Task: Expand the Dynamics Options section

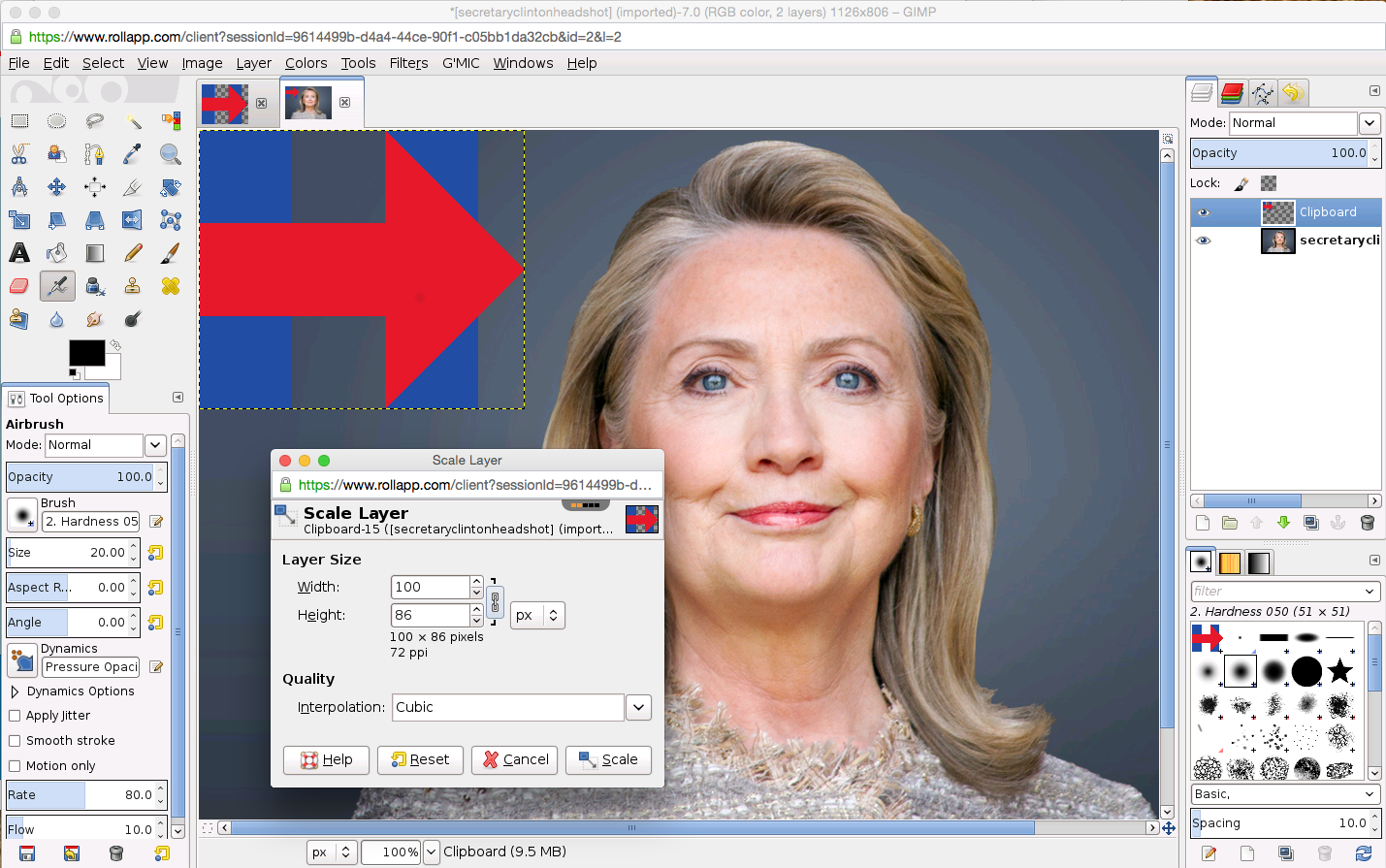Action: click(15, 691)
